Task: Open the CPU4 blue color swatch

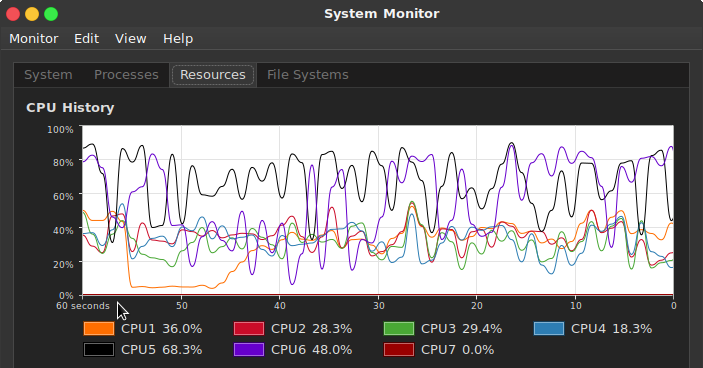Action: [x=549, y=329]
